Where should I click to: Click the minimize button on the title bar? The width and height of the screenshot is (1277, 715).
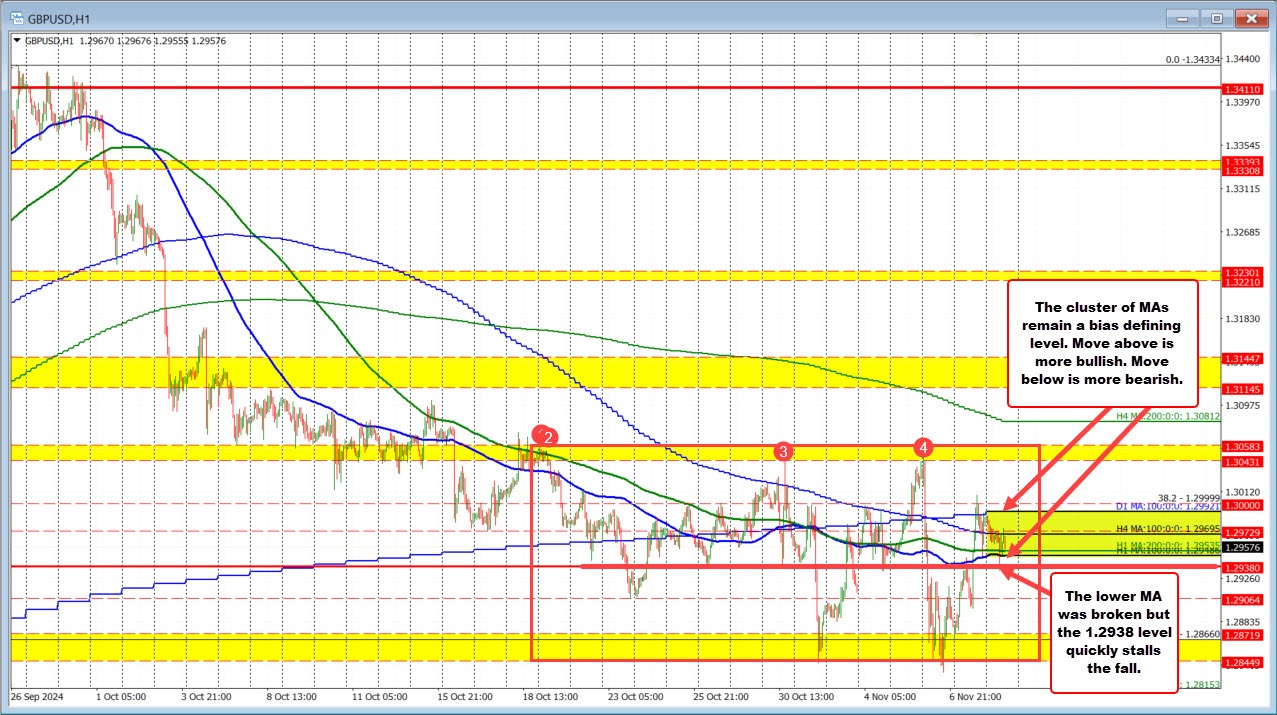point(1181,17)
